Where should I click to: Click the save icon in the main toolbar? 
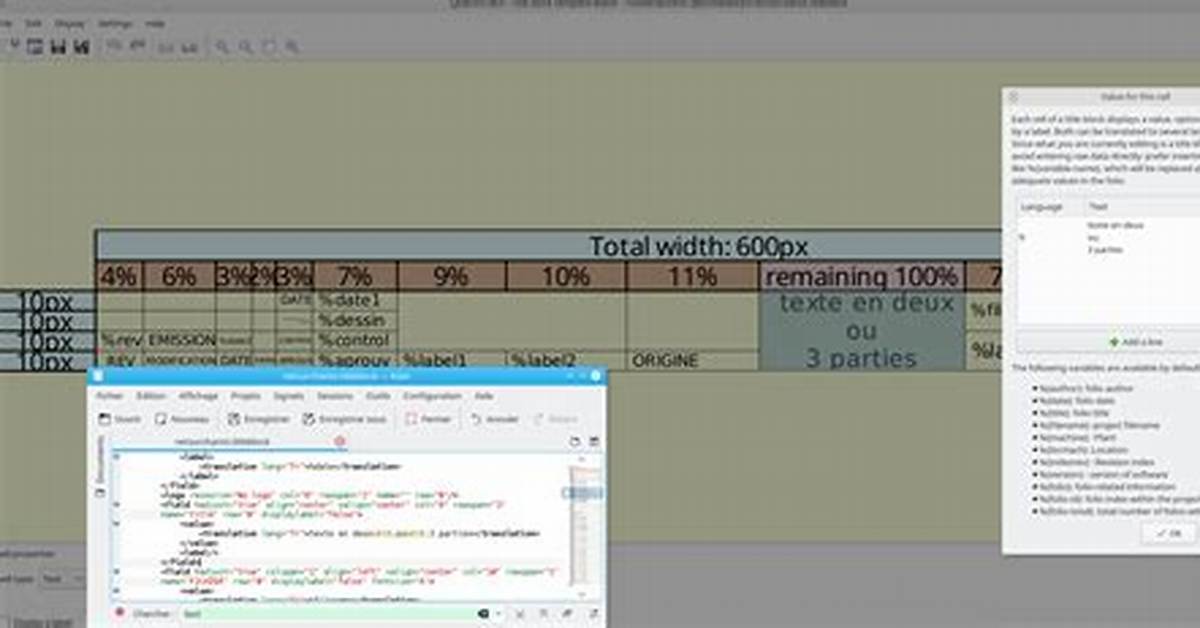tap(60, 47)
